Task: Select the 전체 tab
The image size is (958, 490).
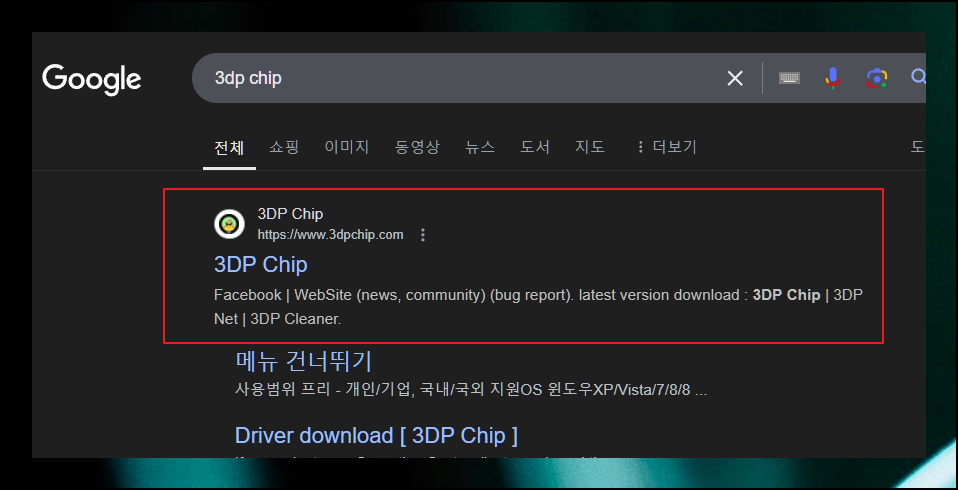Action: [229, 147]
